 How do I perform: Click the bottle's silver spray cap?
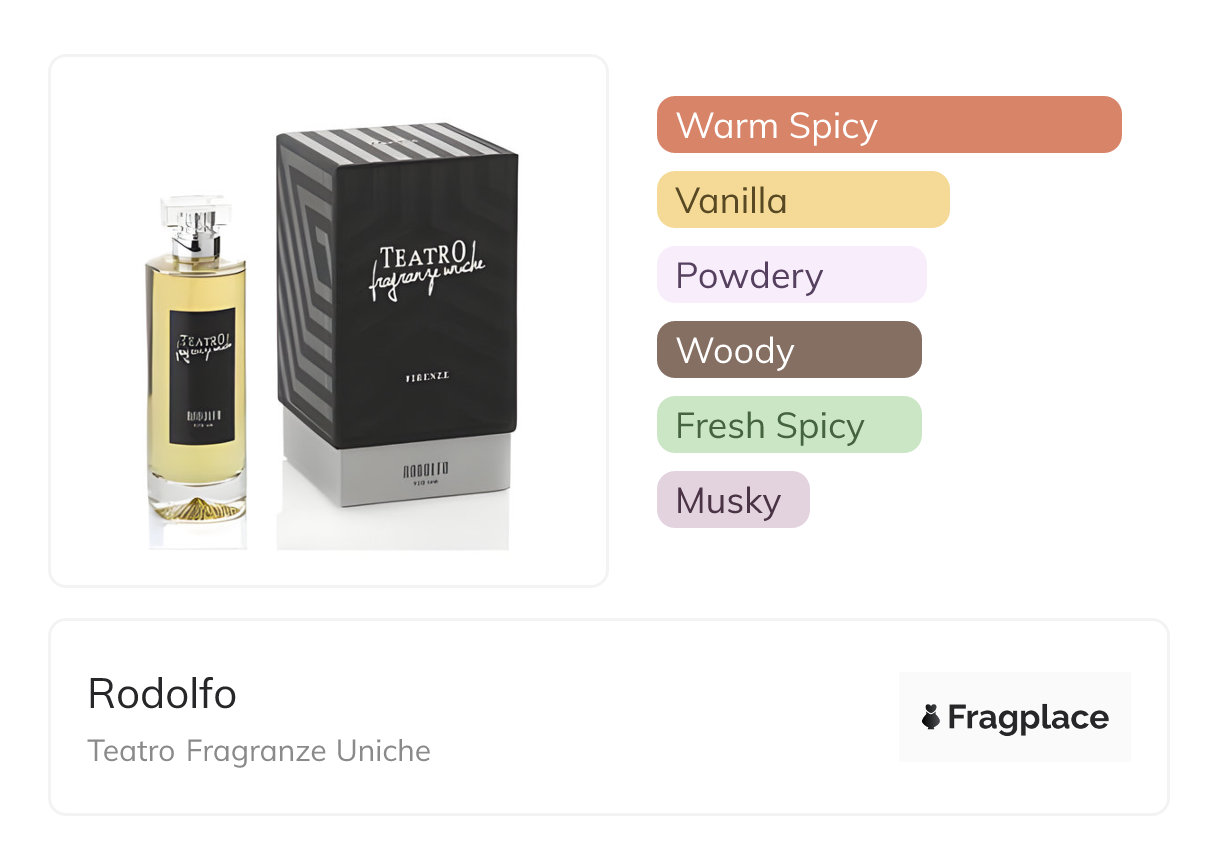(x=195, y=228)
